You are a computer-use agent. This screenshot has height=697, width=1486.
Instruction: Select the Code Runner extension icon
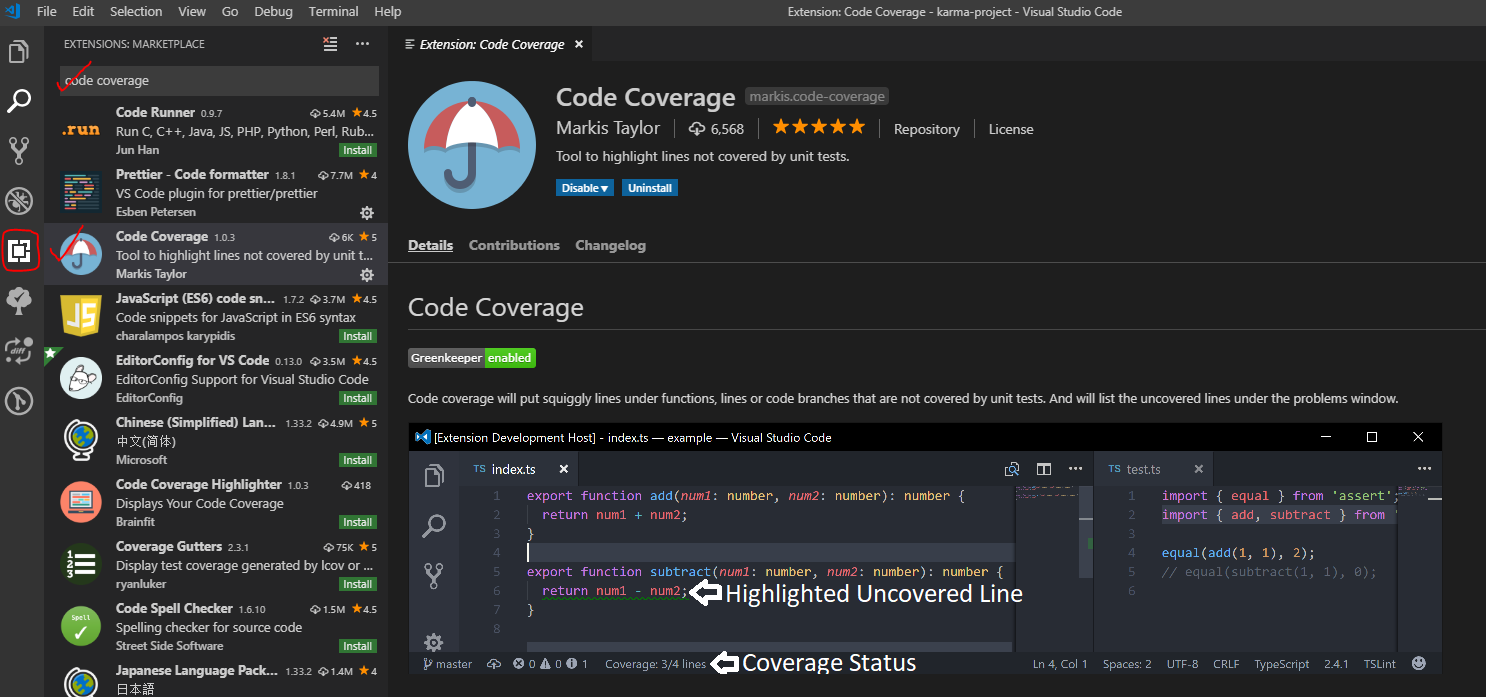[x=81, y=130]
